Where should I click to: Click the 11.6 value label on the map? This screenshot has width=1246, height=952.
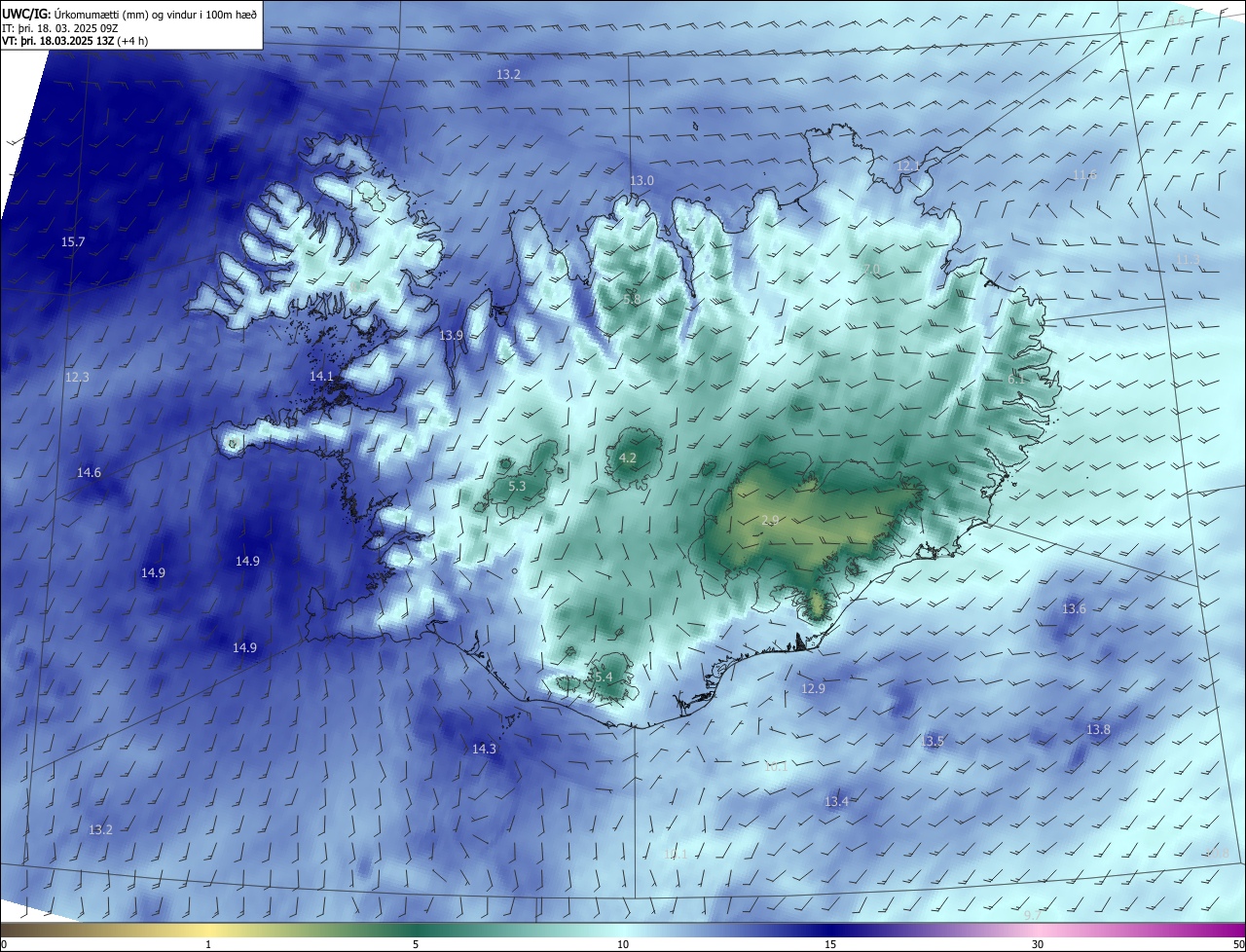point(1084,174)
